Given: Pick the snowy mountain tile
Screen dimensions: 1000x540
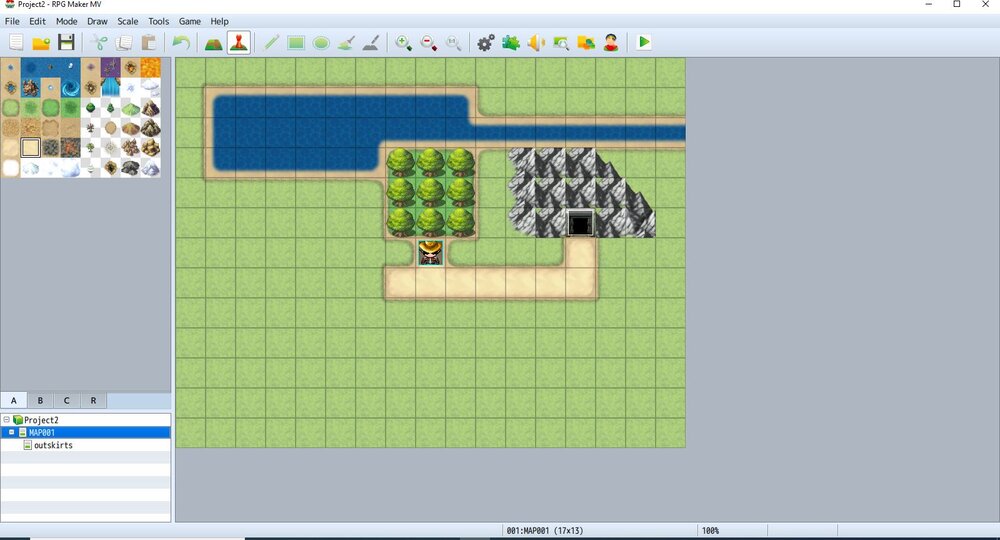Looking at the screenshot, I should tap(151, 167).
